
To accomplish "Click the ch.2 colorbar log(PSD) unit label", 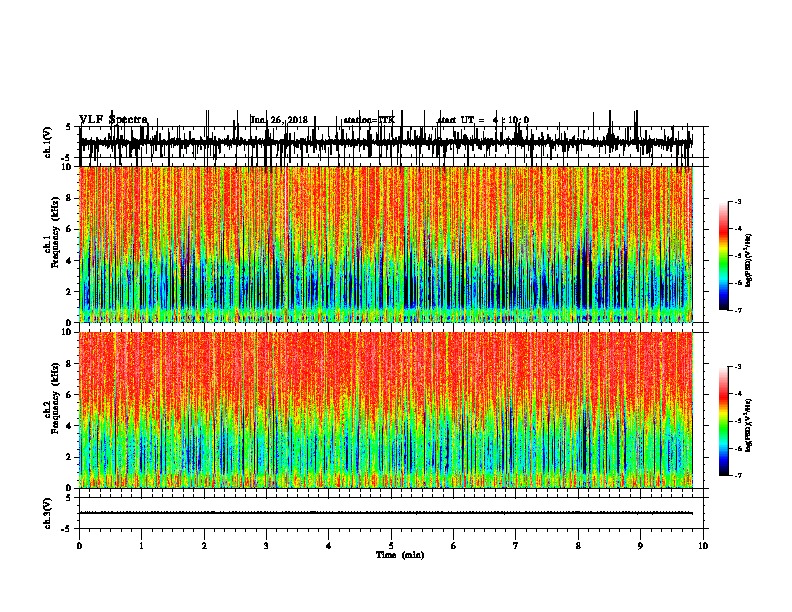I will point(748,425).
